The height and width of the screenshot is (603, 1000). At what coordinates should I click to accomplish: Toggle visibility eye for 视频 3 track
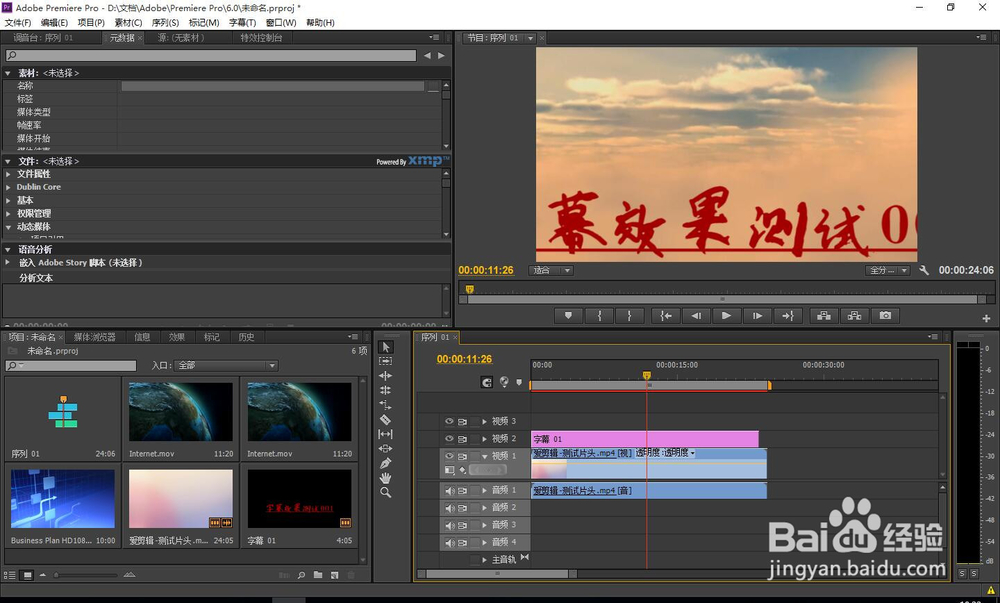click(449, 421)
